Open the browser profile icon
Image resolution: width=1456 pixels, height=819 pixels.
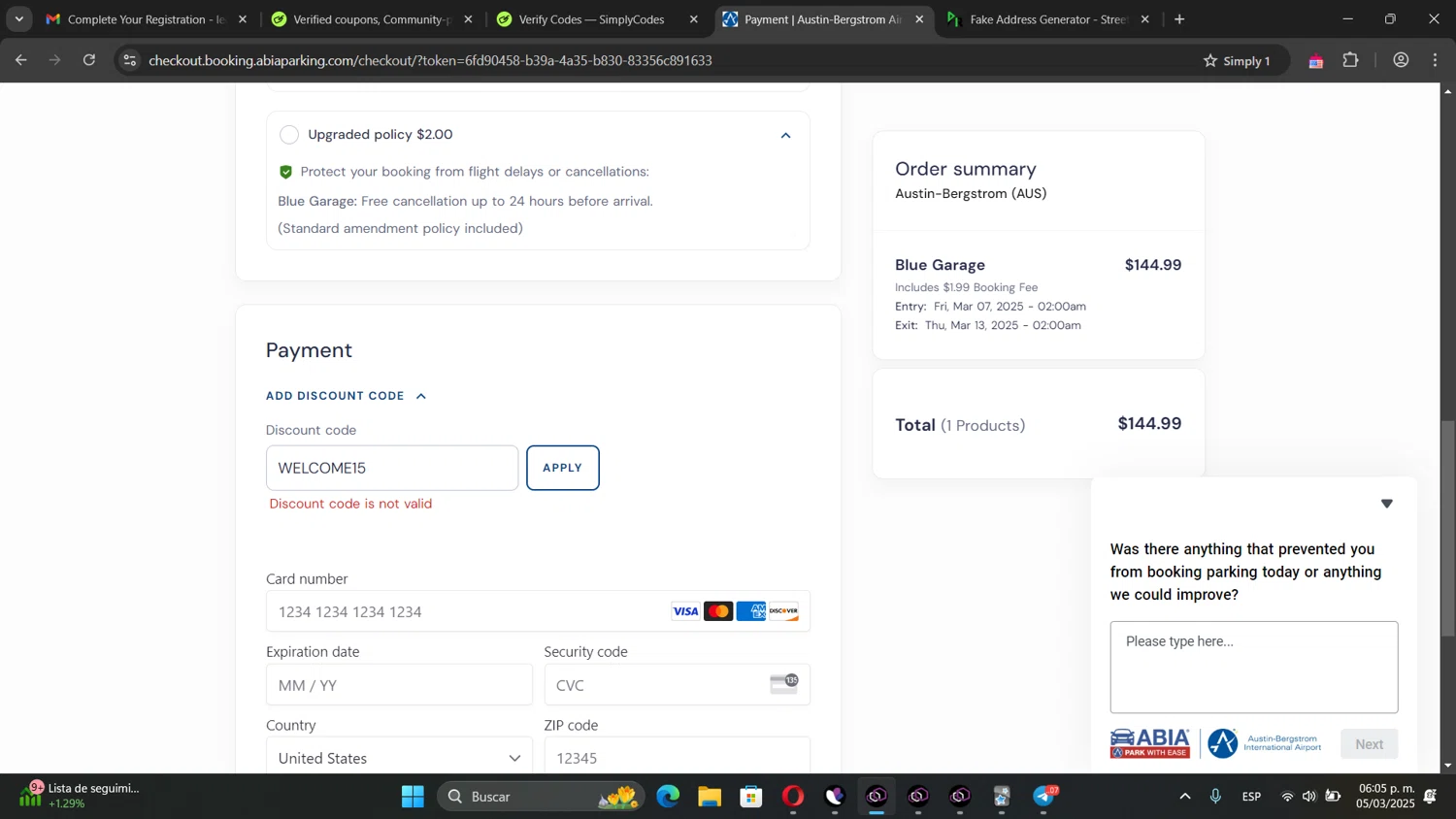(1401, 60)
